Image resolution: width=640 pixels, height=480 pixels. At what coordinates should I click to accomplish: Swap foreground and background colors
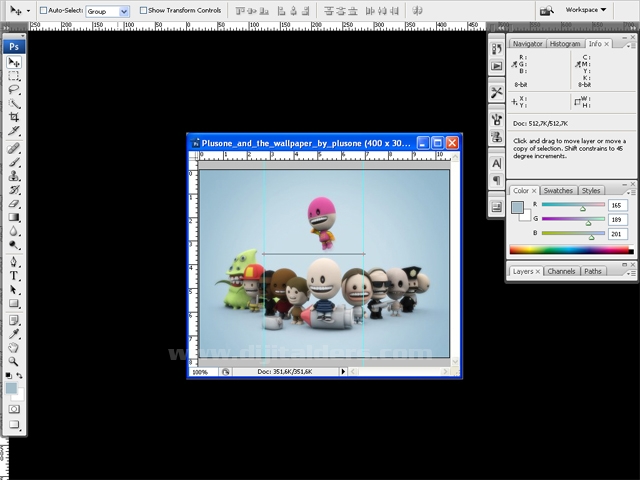(x=19, y=375)
